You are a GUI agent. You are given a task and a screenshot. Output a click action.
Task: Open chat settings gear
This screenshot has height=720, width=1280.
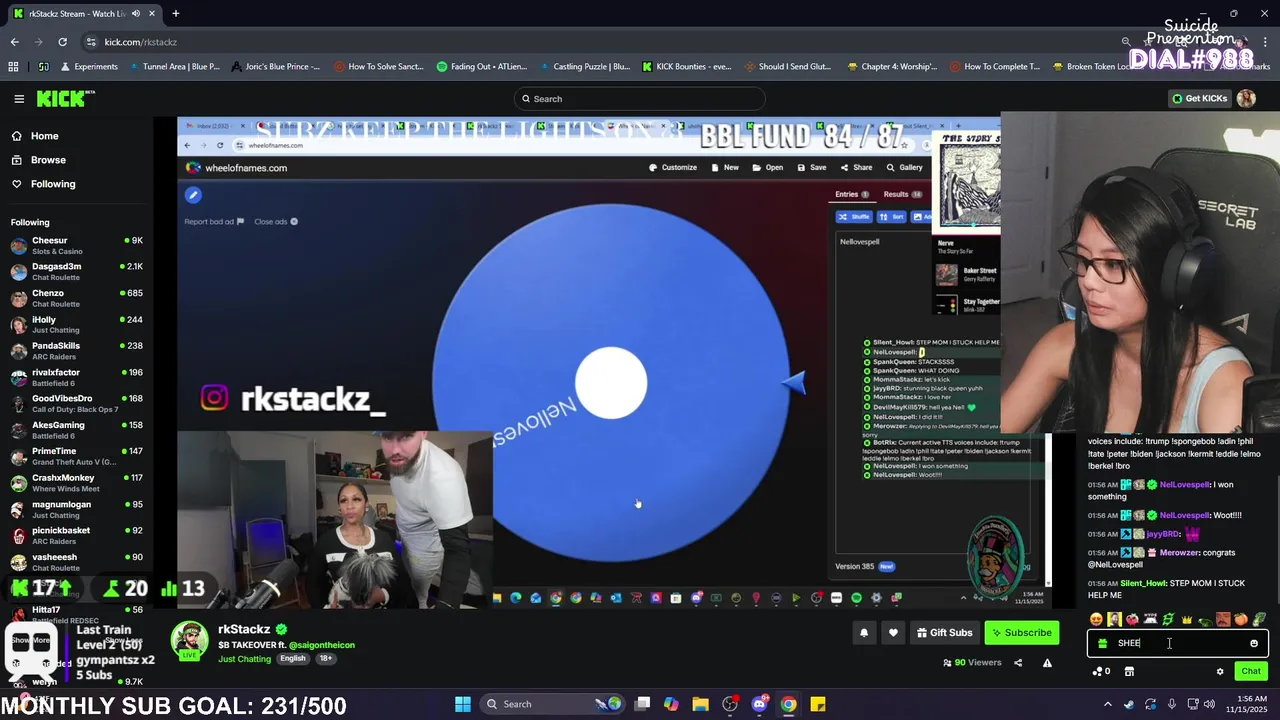[x=1220, y=671]
